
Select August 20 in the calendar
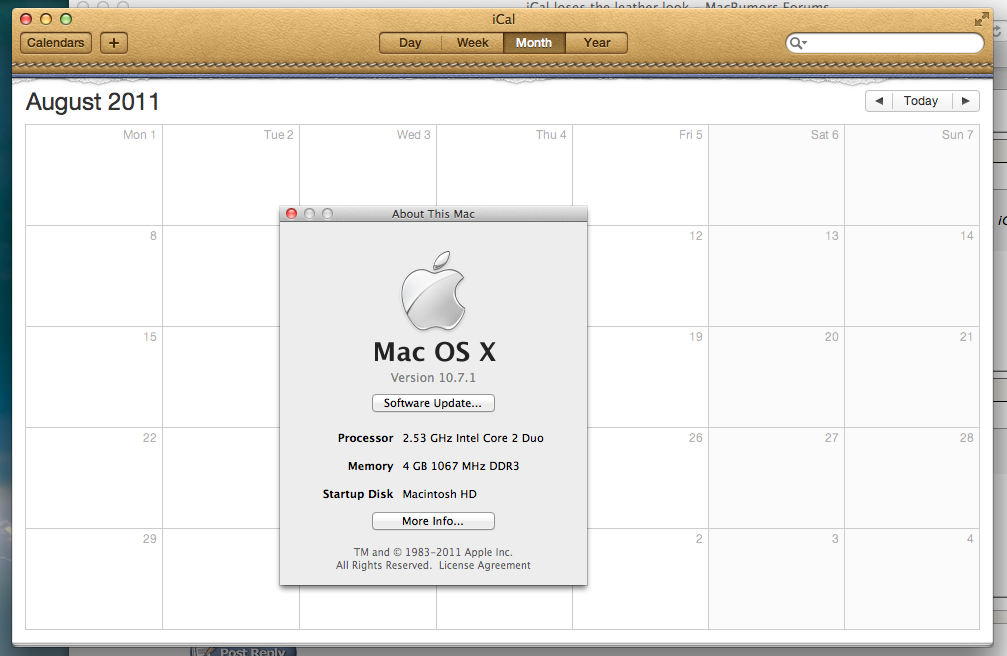[776, 377]
